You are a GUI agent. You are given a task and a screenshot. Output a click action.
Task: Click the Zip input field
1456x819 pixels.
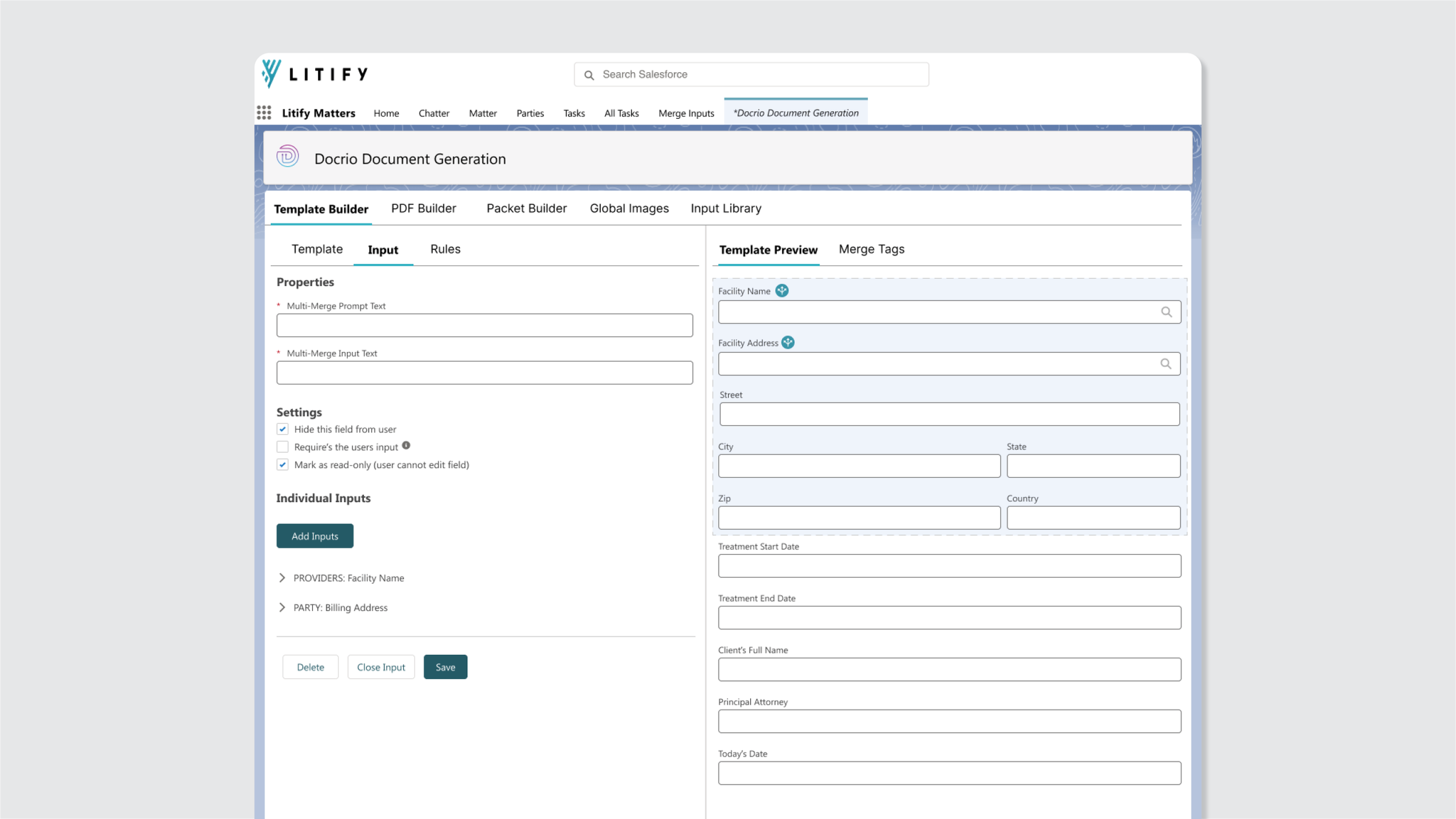coord(859,518)
